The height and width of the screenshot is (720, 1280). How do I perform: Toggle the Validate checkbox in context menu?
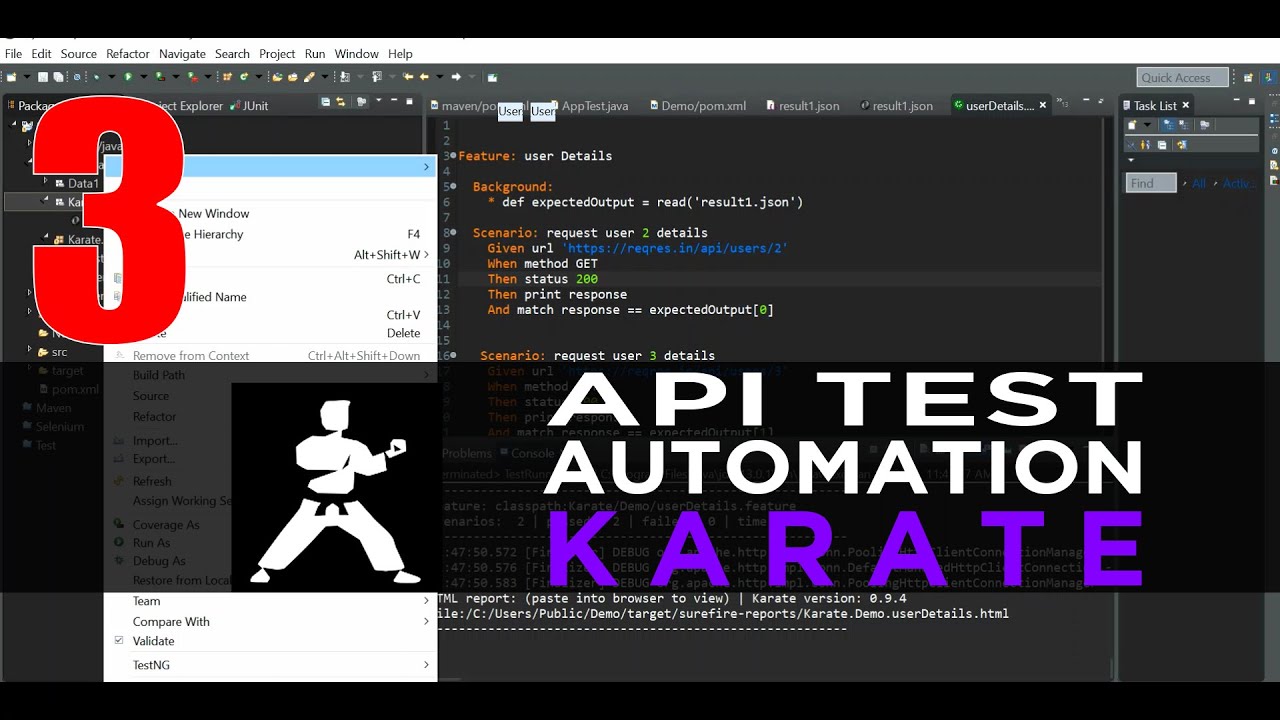[119, 640]
